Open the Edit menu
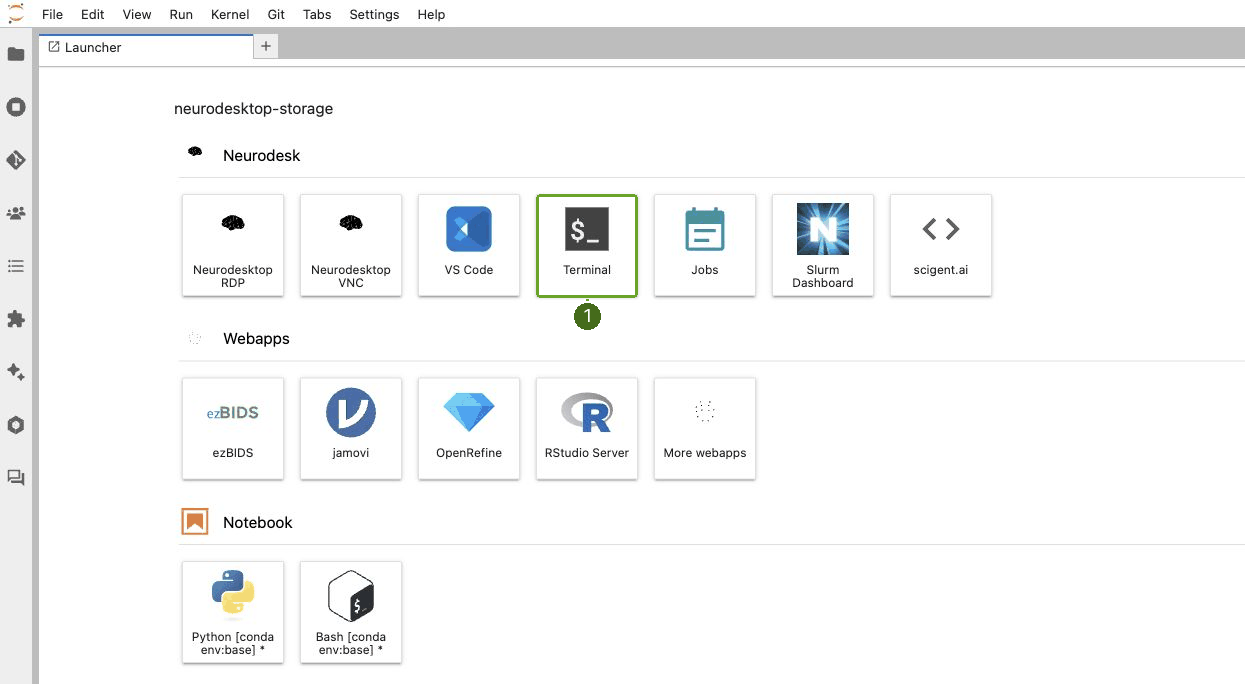 pyautogui.click(x=92, y=14)
